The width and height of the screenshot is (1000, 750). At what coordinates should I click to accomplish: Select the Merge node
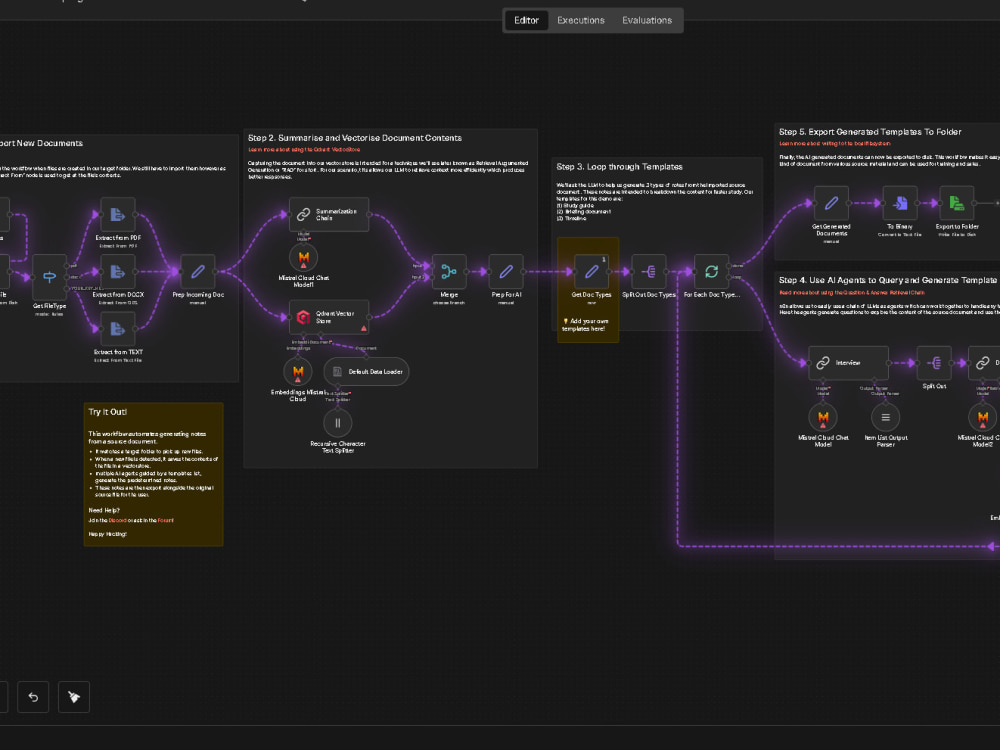[x=449, y=272]
